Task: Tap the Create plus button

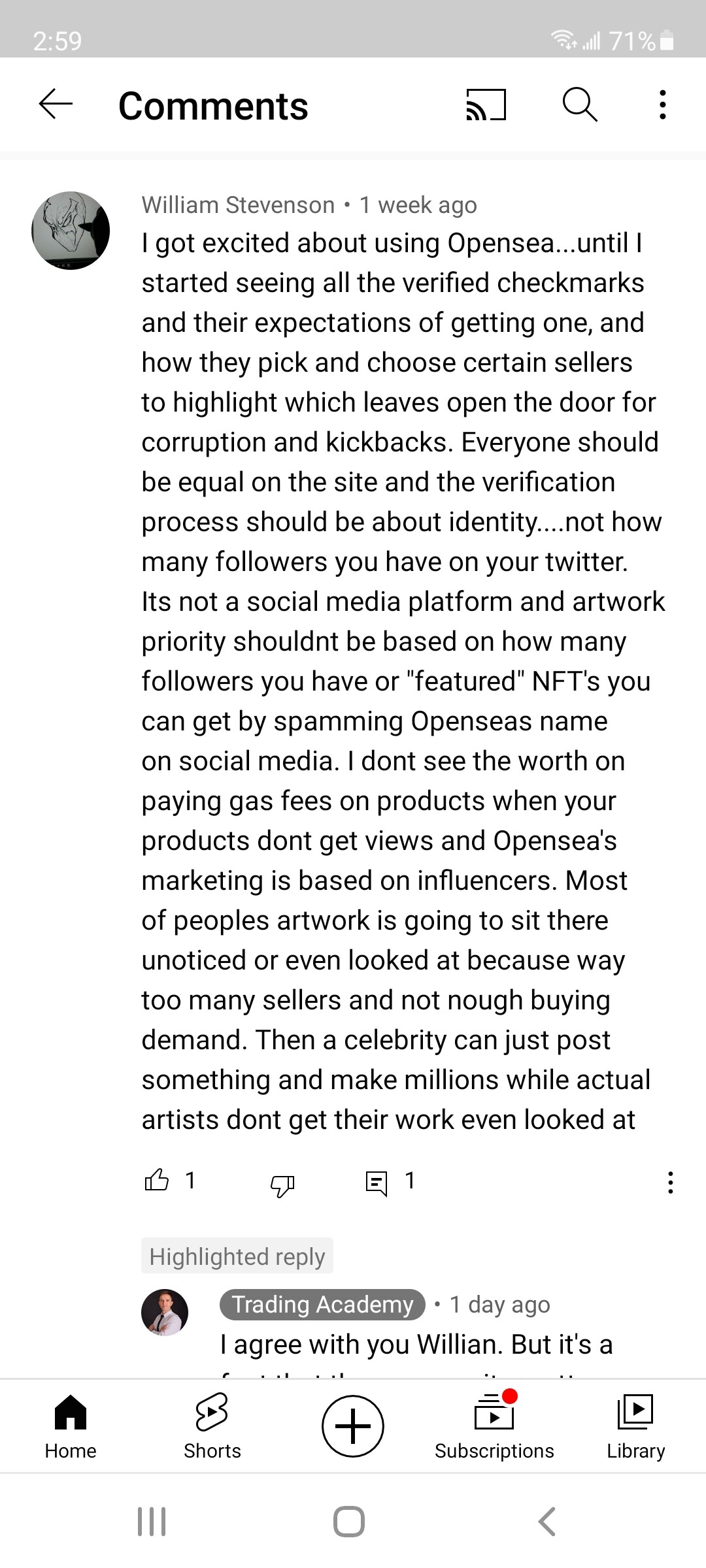Action: coord(353,1426)
